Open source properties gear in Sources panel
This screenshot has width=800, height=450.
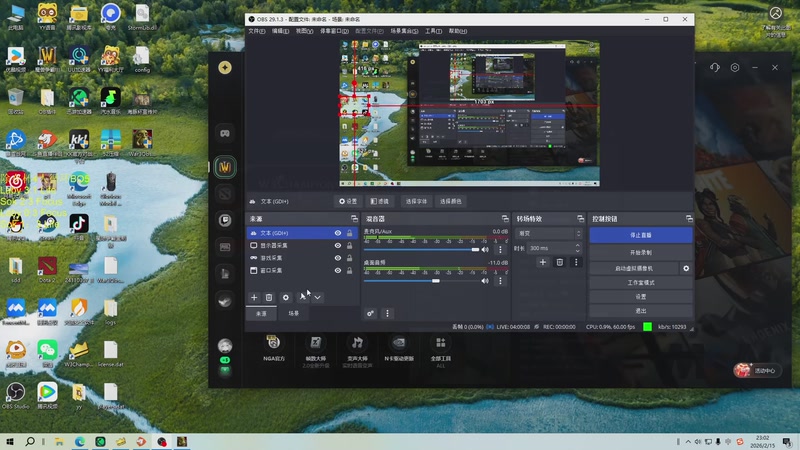[286, 297]
